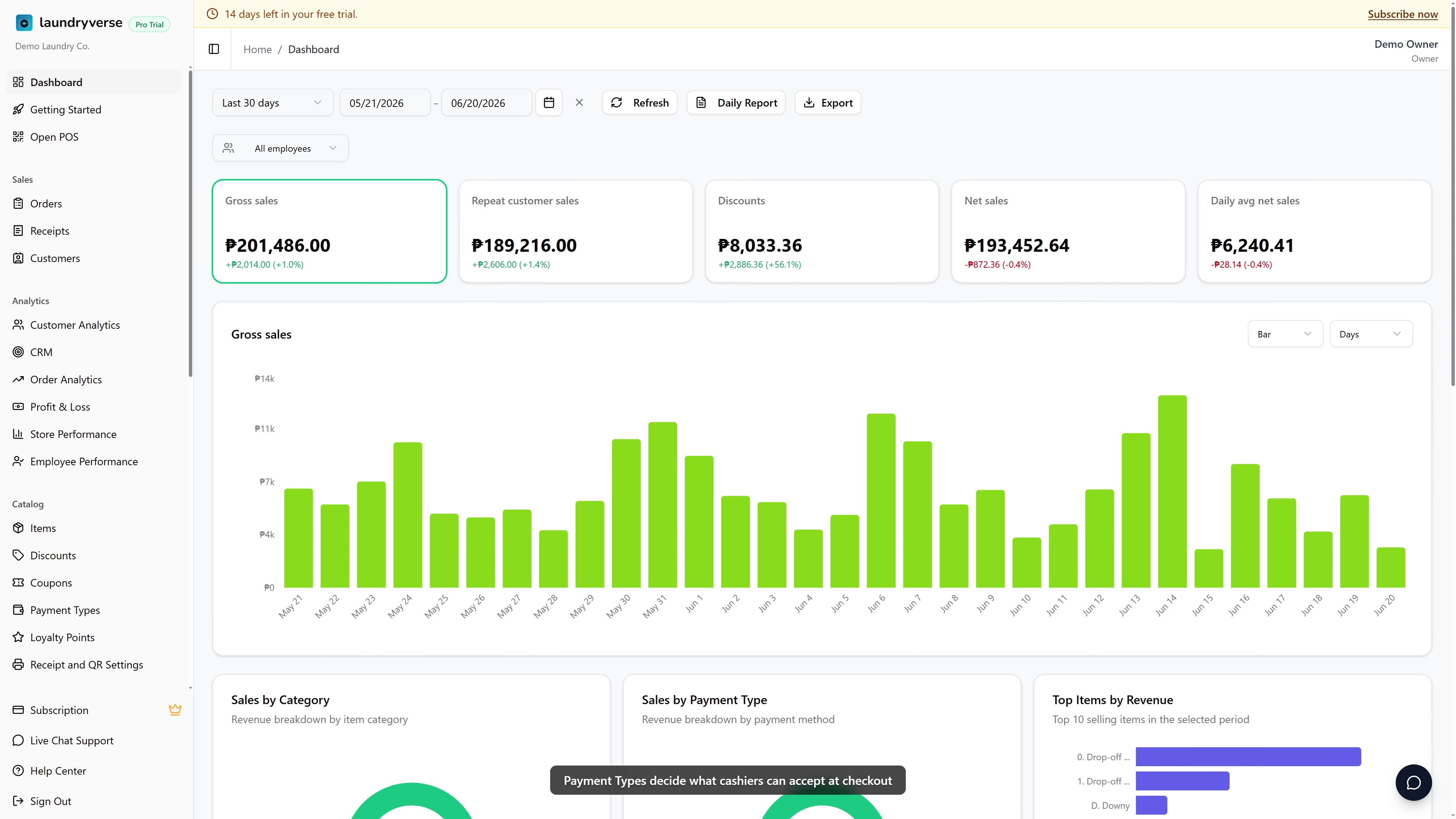Screen dimensions: 1456x819
Task: Click the CRM target icon
Action: pos(18,351)
